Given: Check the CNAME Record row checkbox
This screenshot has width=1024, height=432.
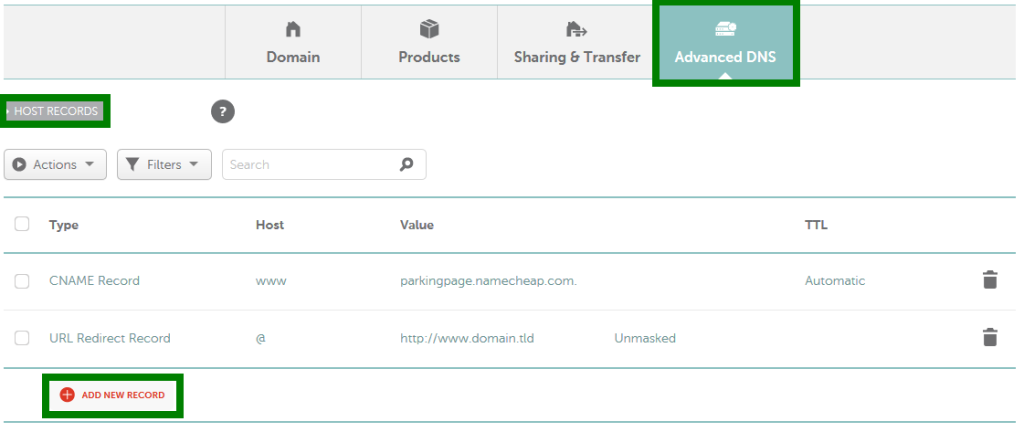Looking at the screenshot, I should 22,281.
